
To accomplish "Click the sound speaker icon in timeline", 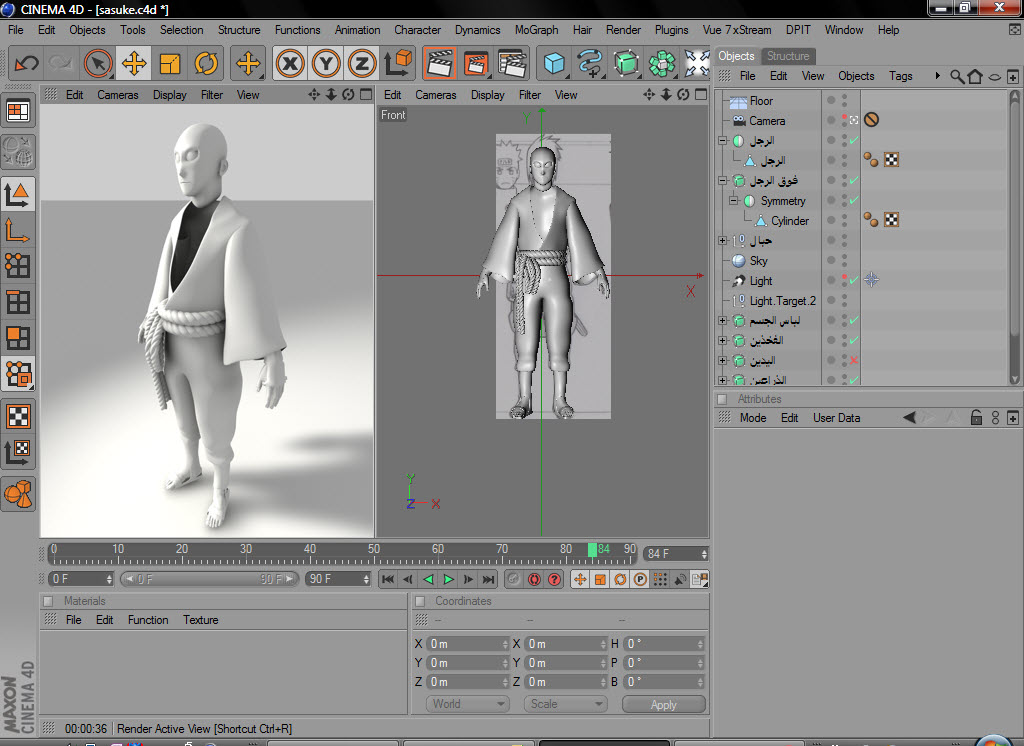I will [x=680, y=579].
